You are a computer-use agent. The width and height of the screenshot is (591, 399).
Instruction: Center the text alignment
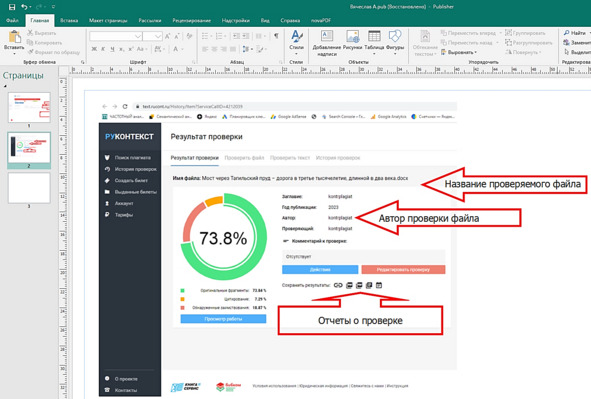(214, 49)
